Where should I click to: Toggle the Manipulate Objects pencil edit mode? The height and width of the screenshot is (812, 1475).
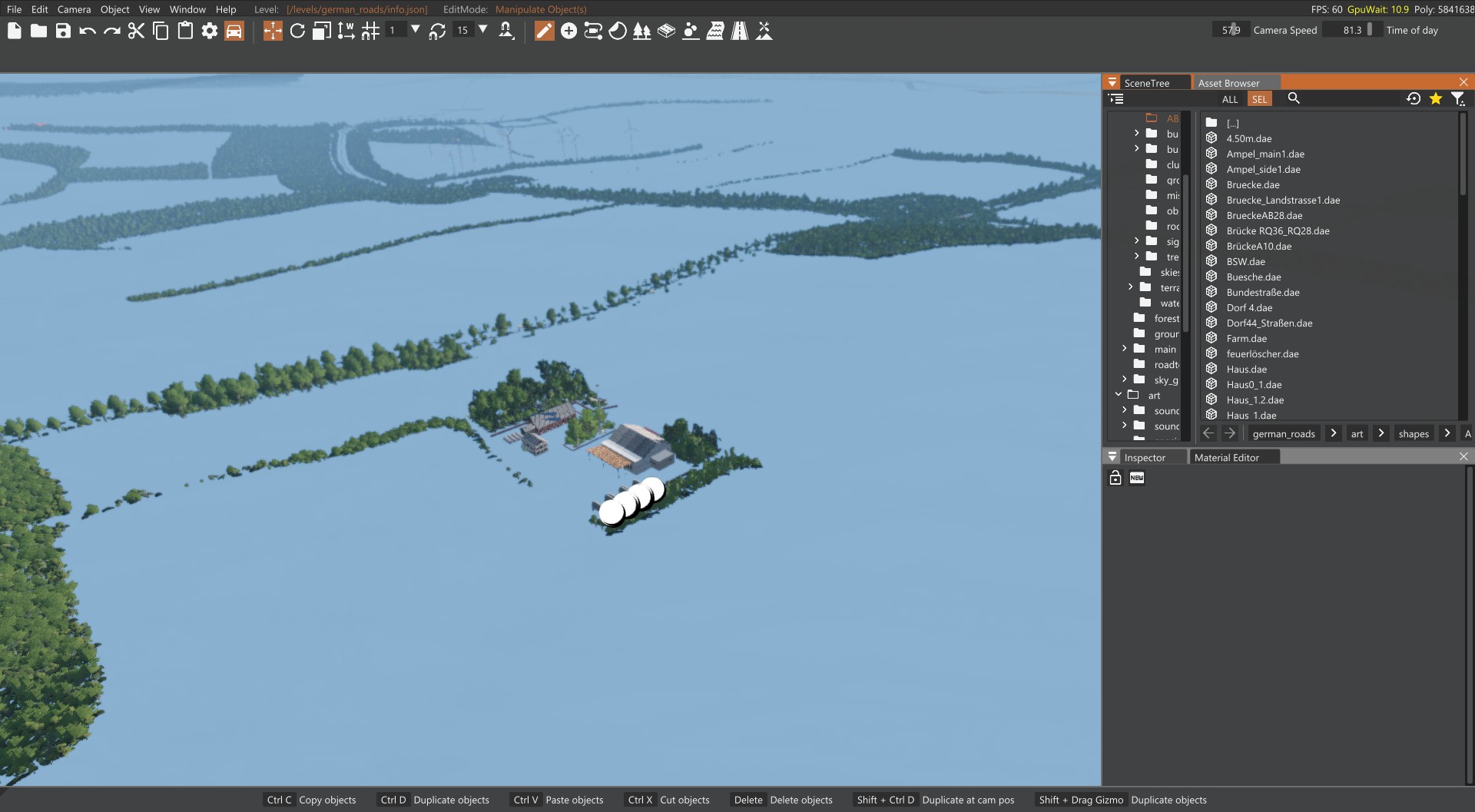544,31
